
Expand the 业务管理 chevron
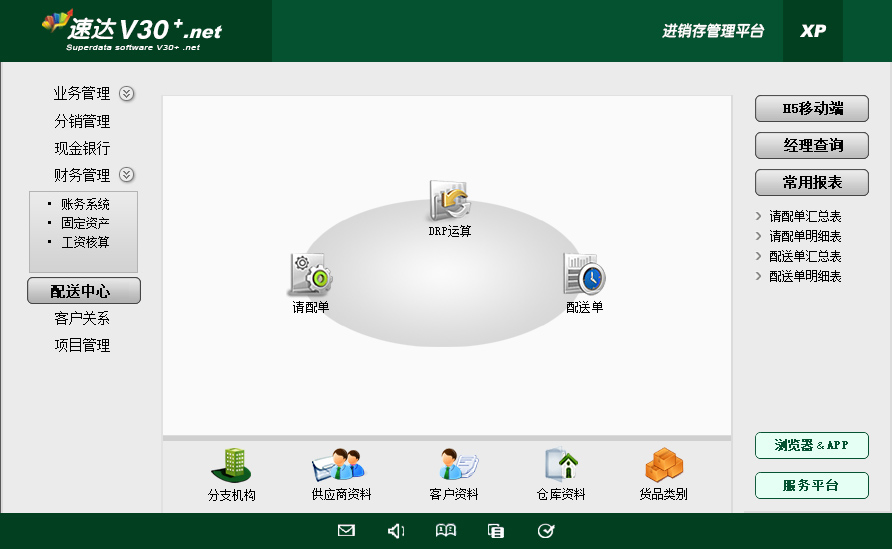tap(127, 94)
